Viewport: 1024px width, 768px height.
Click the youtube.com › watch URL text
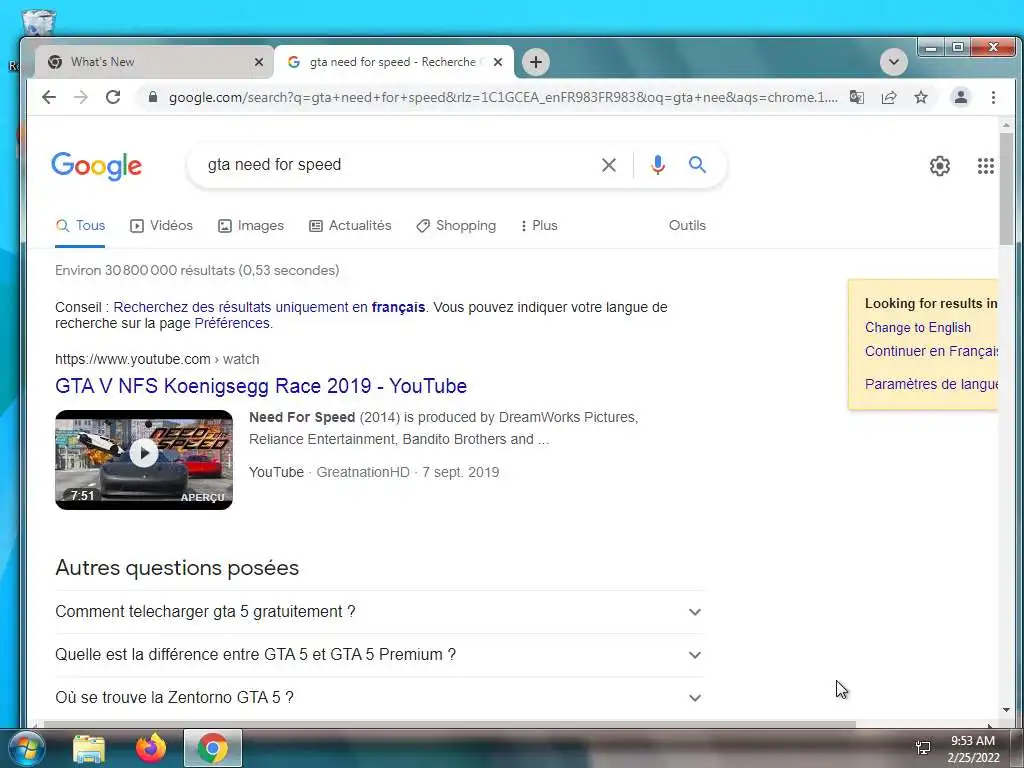click(157, 359)
